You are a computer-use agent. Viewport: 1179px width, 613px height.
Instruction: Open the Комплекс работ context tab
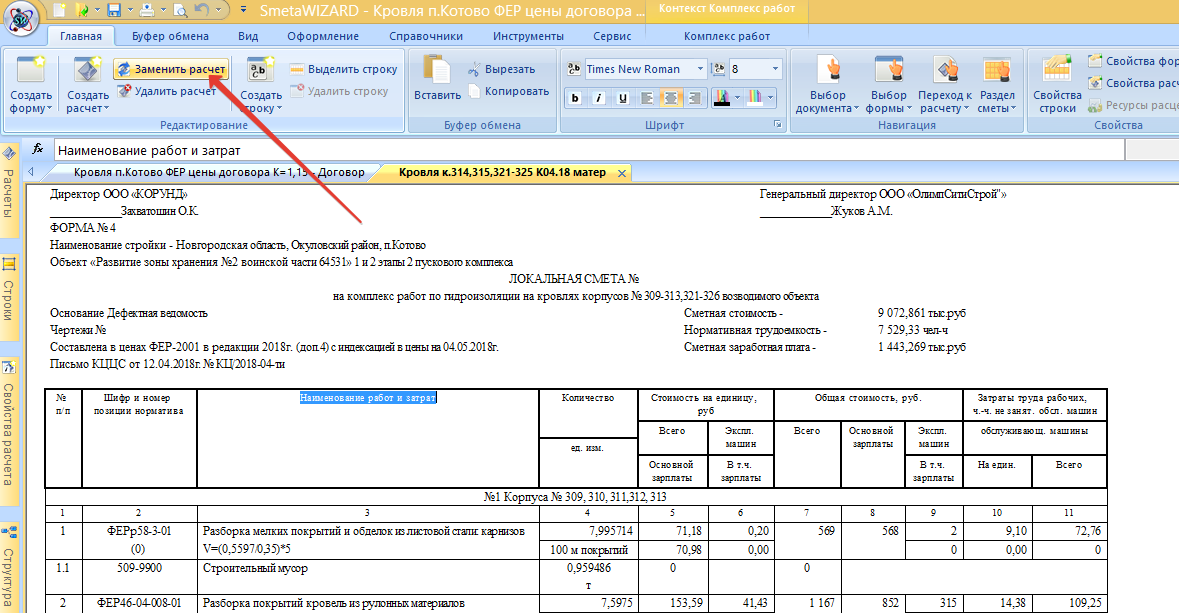[726, 36]
